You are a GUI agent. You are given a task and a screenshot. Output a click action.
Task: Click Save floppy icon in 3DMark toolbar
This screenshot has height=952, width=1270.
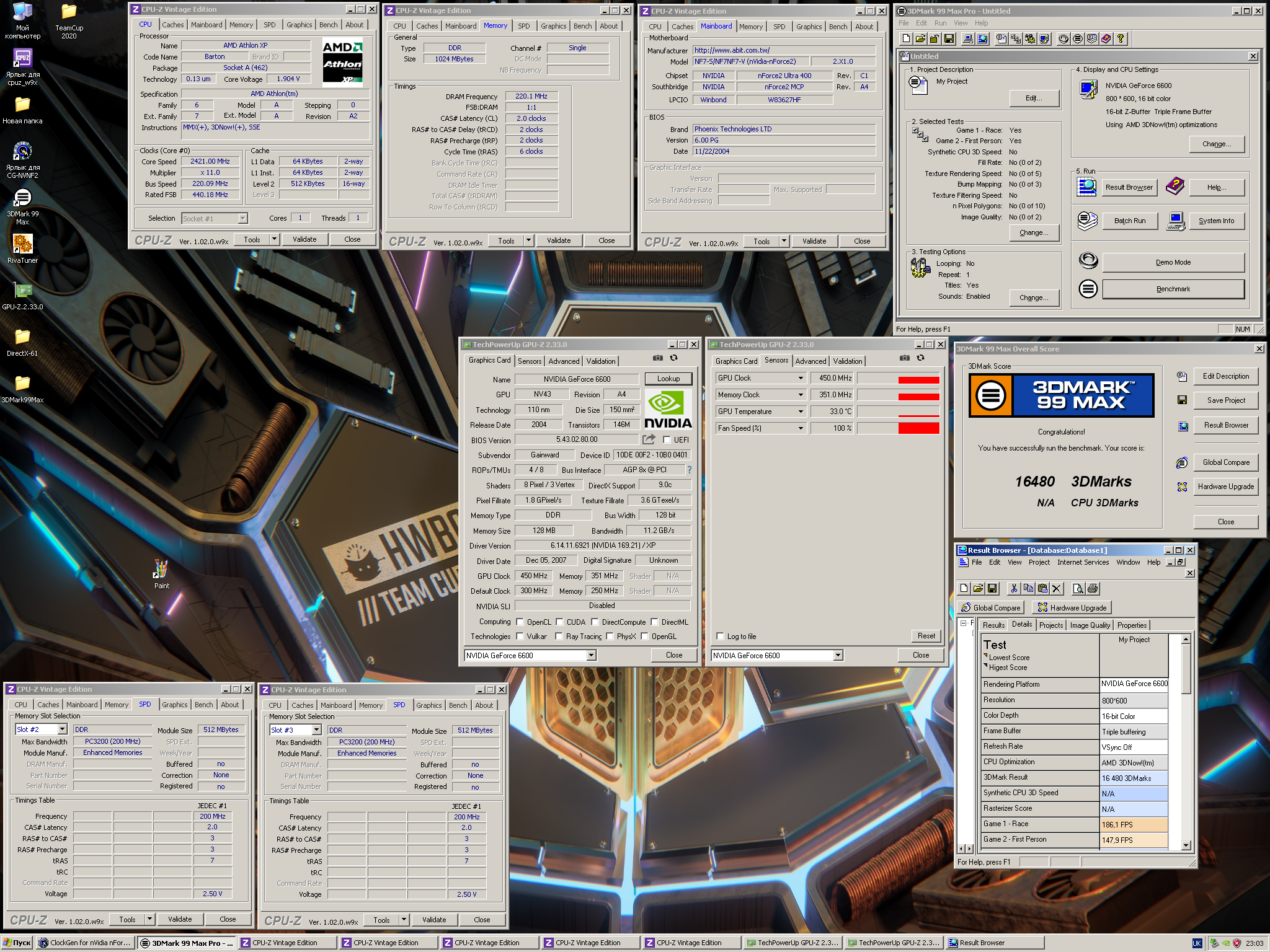(949, 39)
